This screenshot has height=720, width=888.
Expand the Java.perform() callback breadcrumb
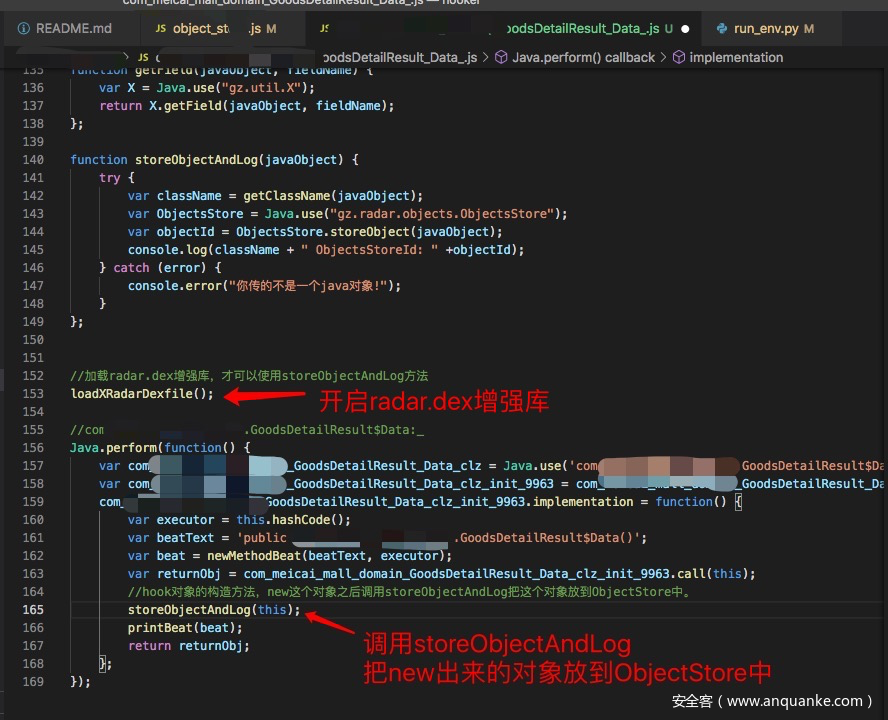click(583, 57)
